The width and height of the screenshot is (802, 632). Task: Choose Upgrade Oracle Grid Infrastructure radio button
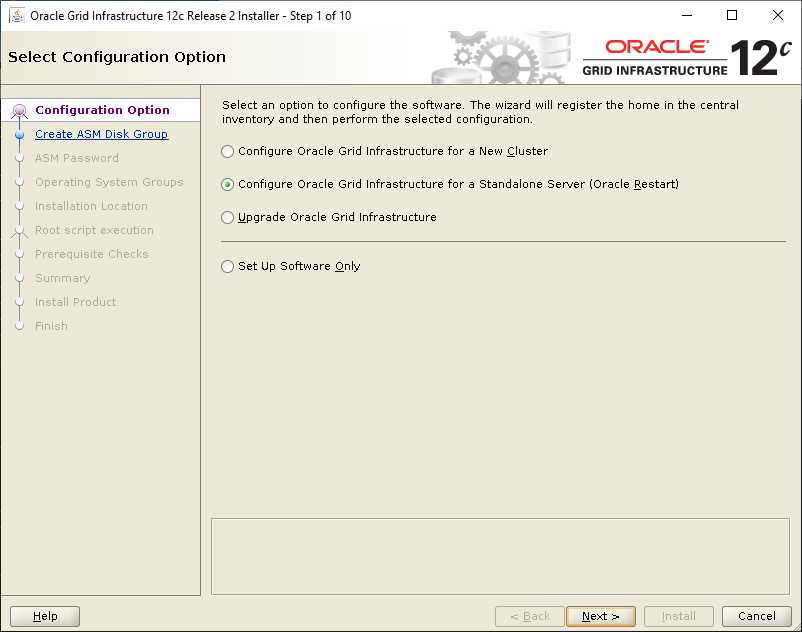click(x=228, y=217)
